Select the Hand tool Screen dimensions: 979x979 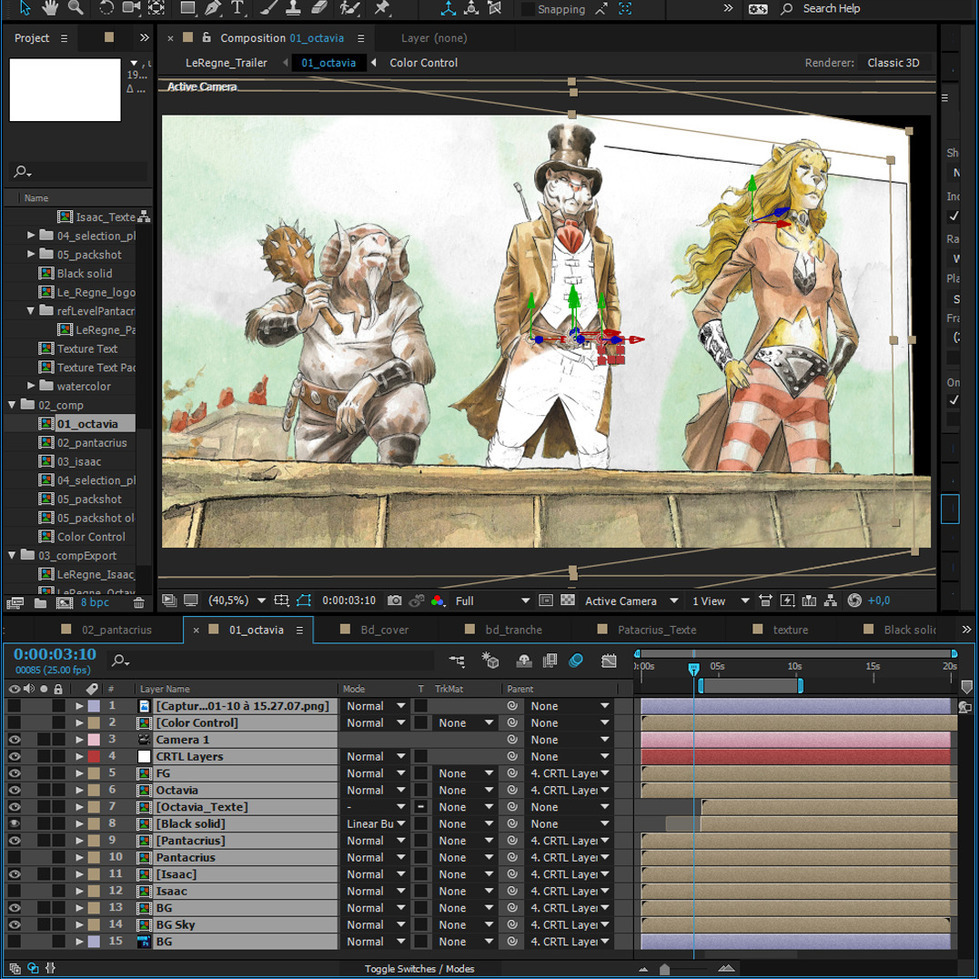(49, 8)
